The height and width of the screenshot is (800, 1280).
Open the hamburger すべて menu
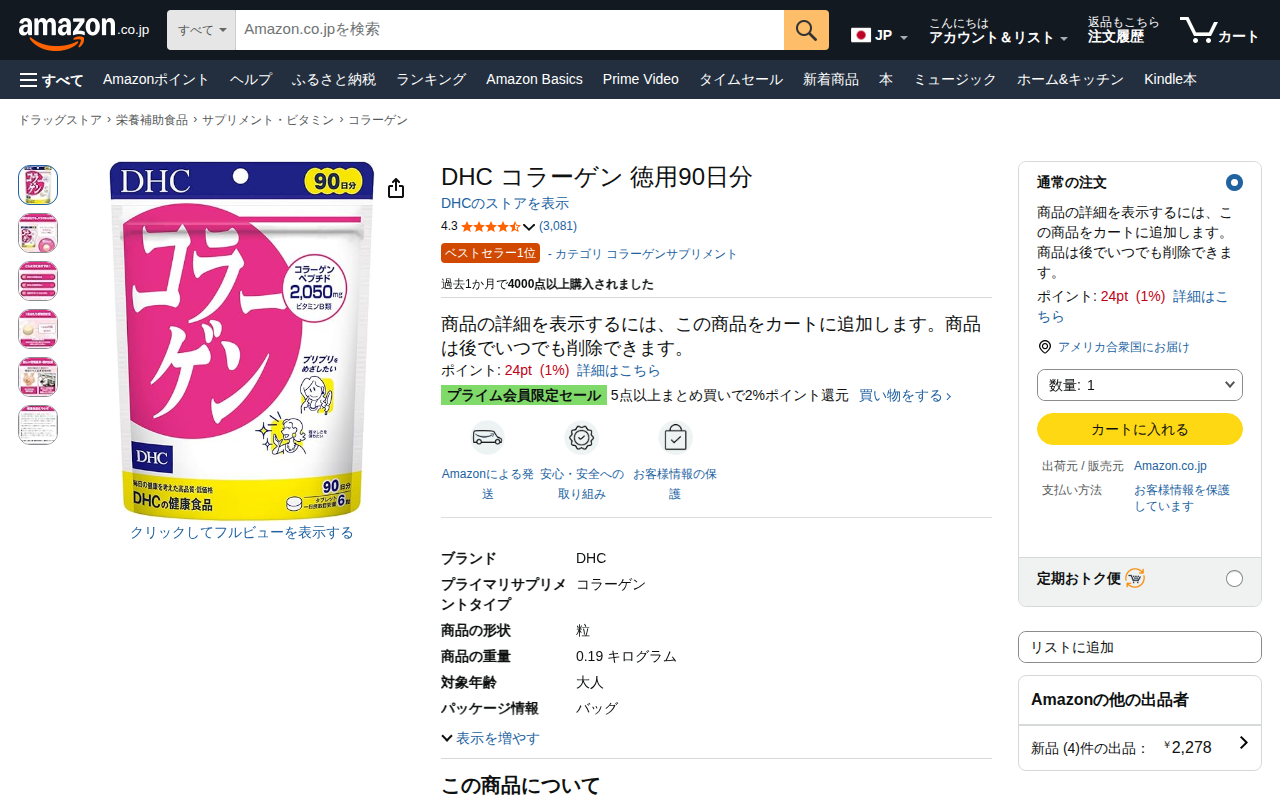pyautogui.click(x=51, y=80)
